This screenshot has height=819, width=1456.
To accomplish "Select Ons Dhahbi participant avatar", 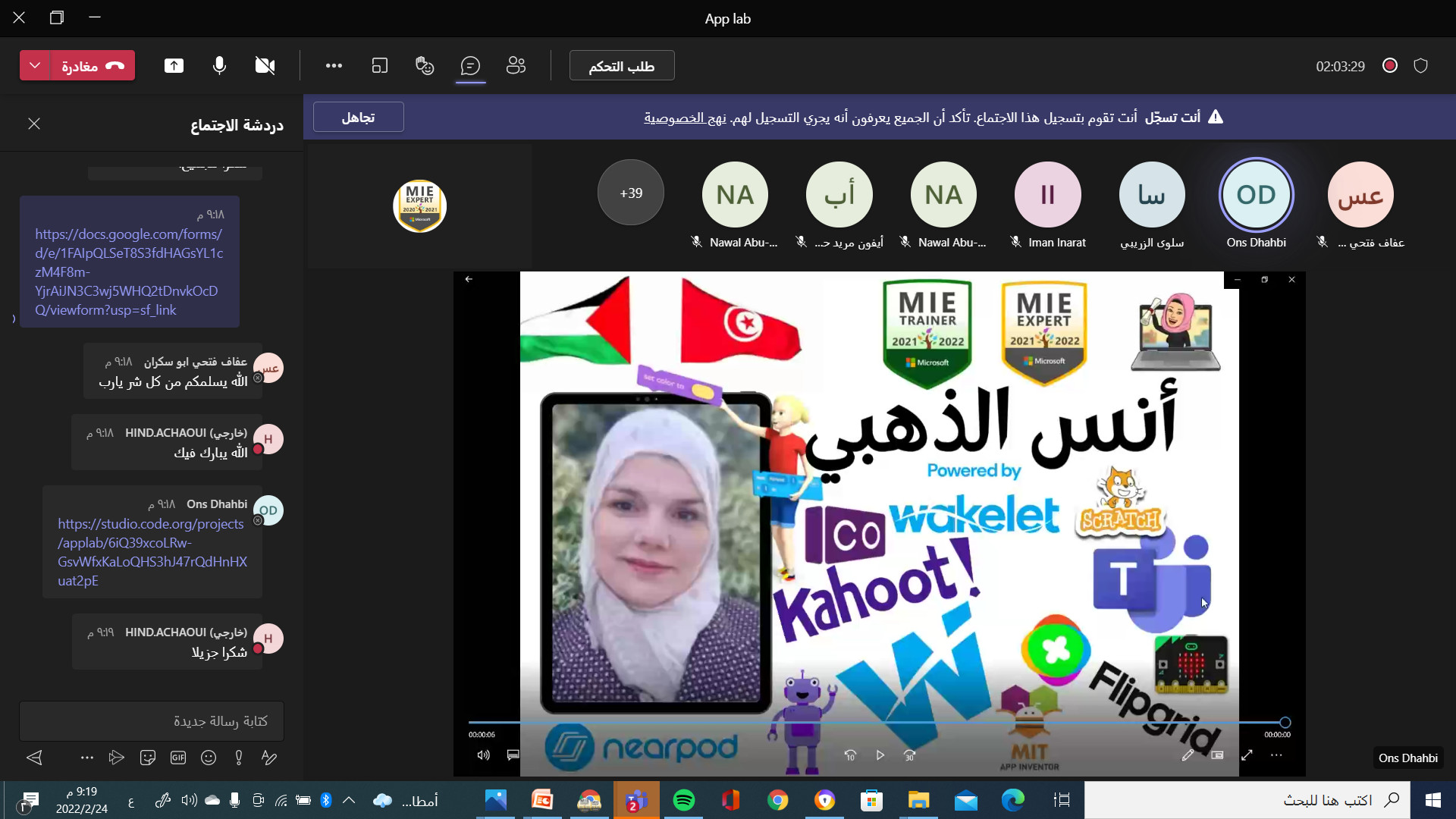I will [x=1257, y=195].
